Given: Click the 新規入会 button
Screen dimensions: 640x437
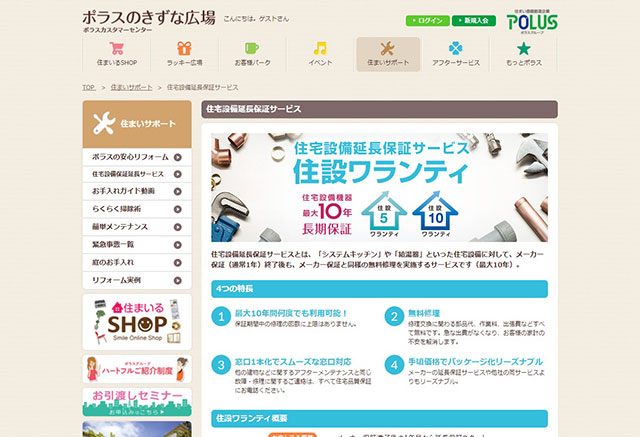Looking at the screenshot, I should (474, 20).
